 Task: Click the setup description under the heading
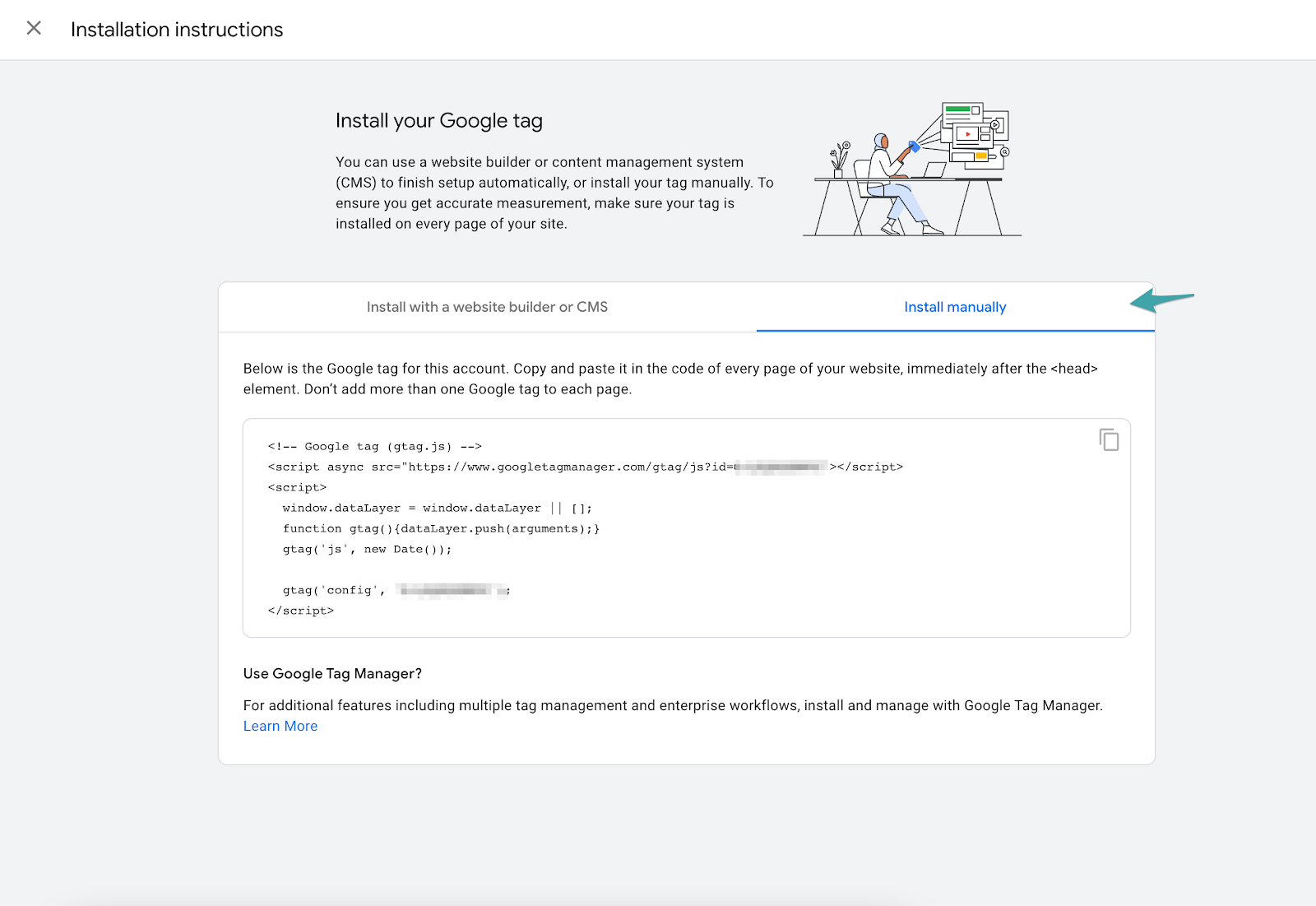553,192
